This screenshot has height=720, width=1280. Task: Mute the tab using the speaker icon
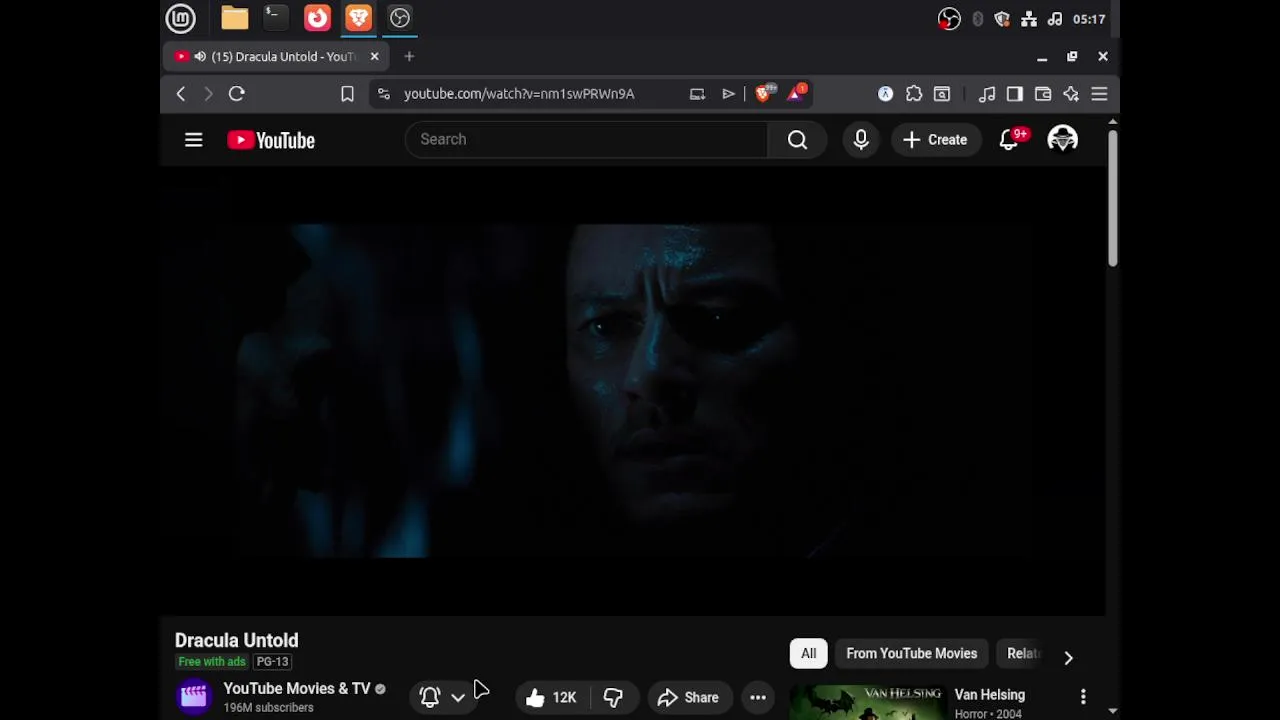tap(200, 57)
